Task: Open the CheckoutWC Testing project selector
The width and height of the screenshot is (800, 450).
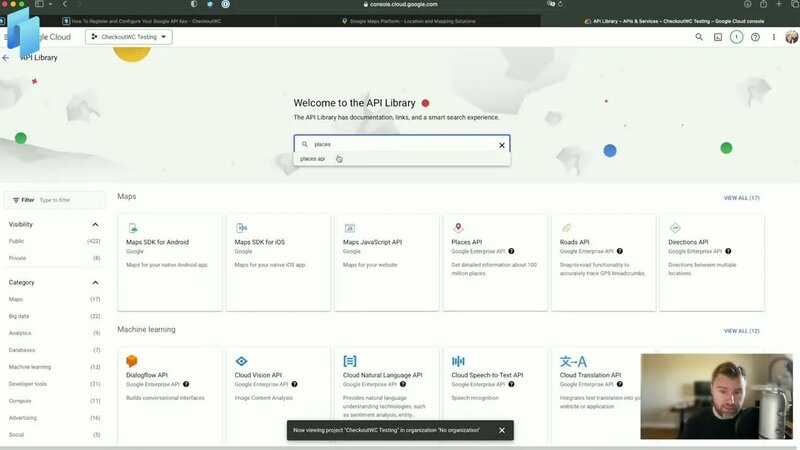Action: click(129, 37)
